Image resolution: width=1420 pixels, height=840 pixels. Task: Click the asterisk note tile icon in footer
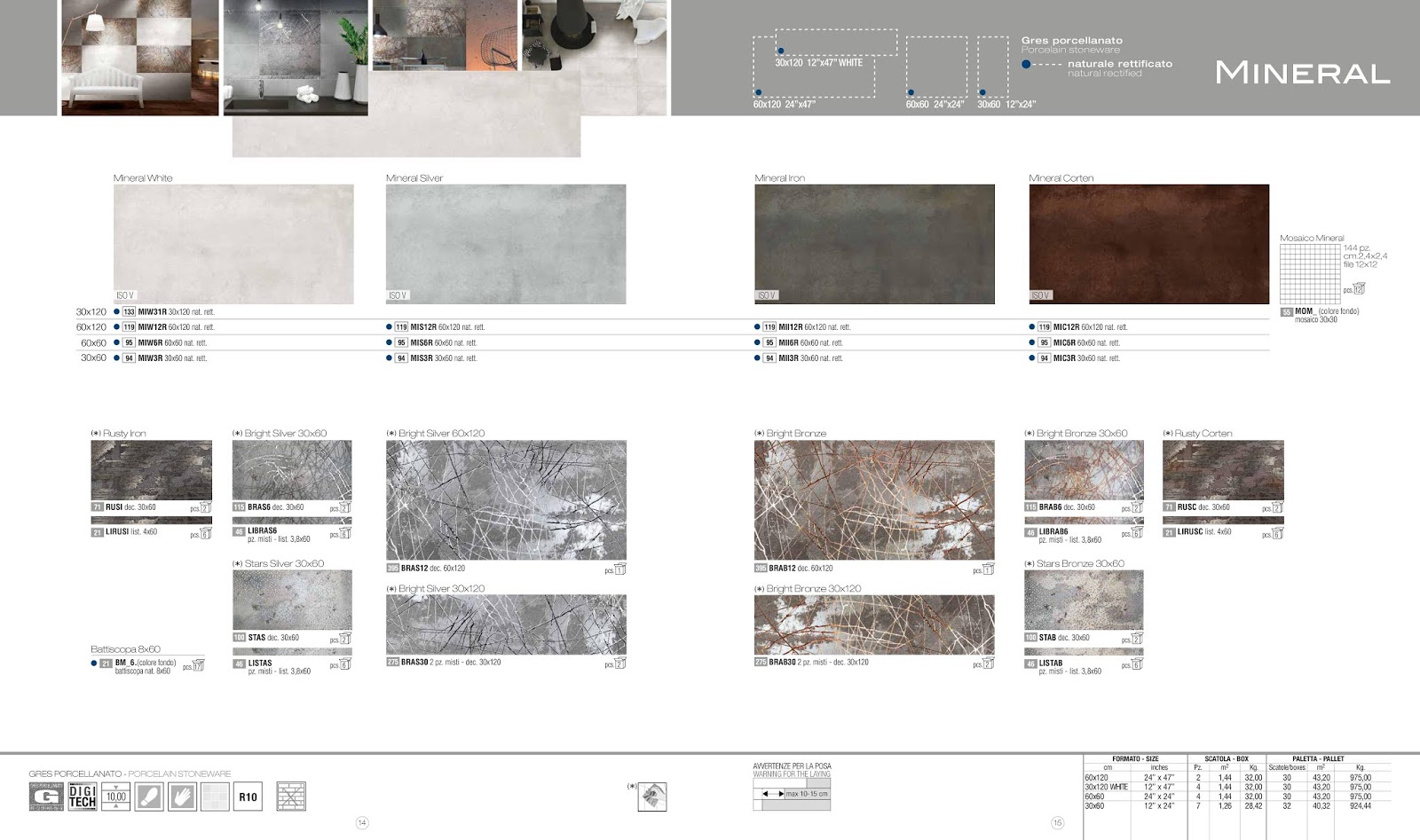pos(652,797)
